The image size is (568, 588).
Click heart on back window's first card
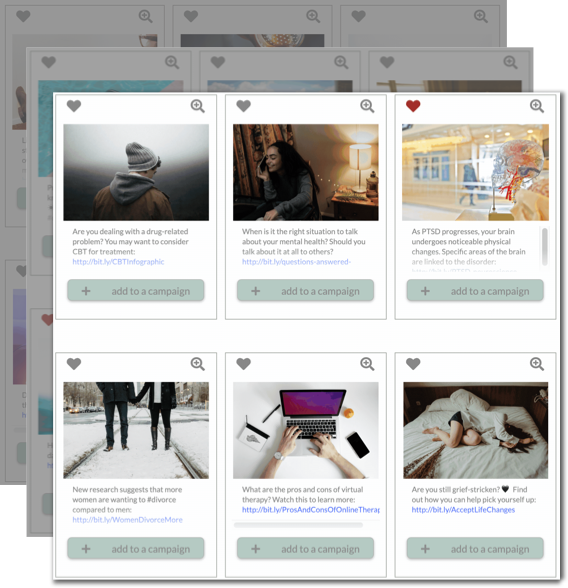pyautogui.click(x=23, y=16)
